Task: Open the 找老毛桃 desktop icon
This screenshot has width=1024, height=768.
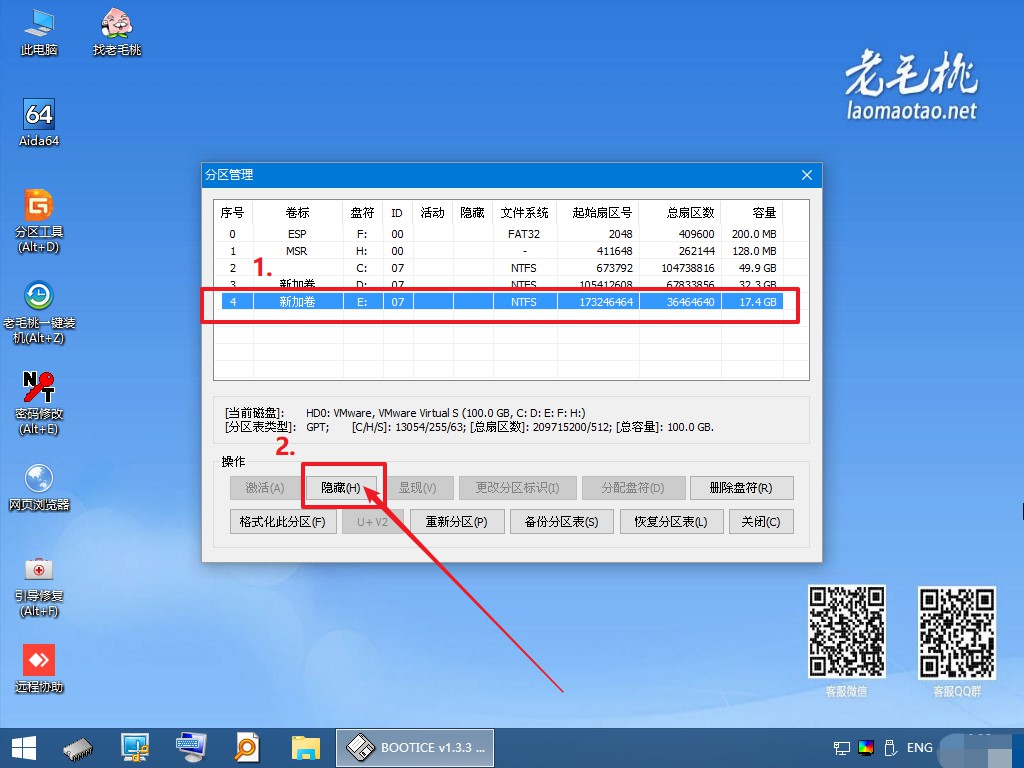Action: click(117, 33)
